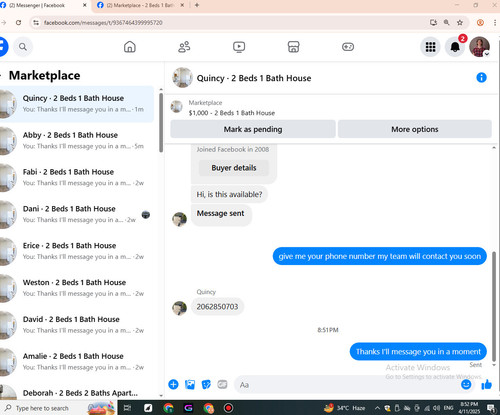Open the Facebook search magnifier
This screenshot has height=415, width=500.
(23, 47)
